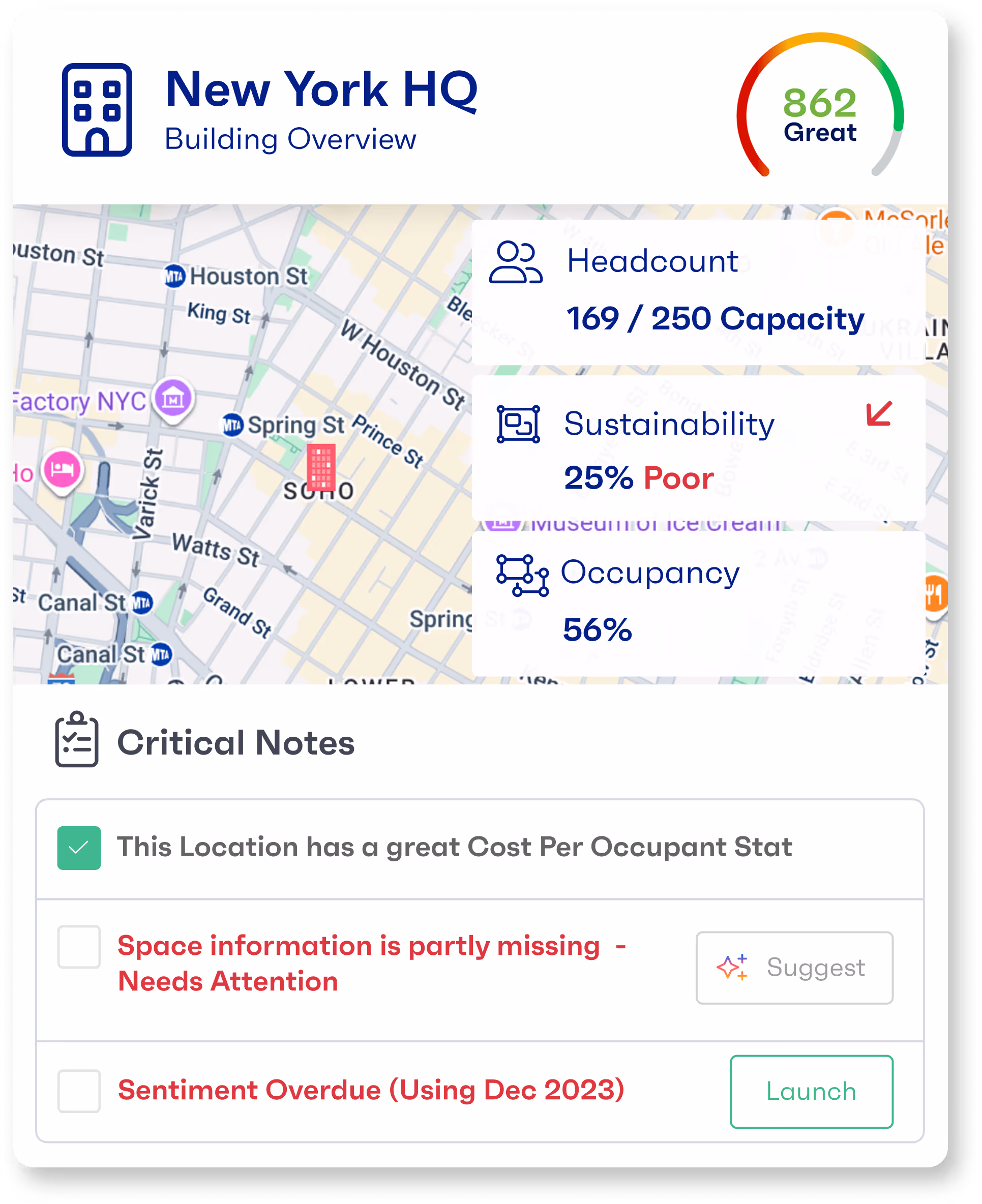Image resolution: width=982 pixels, height=1204 pixels.
Task: Click the Occupancy nodes icon
Action: pos(522,576)
